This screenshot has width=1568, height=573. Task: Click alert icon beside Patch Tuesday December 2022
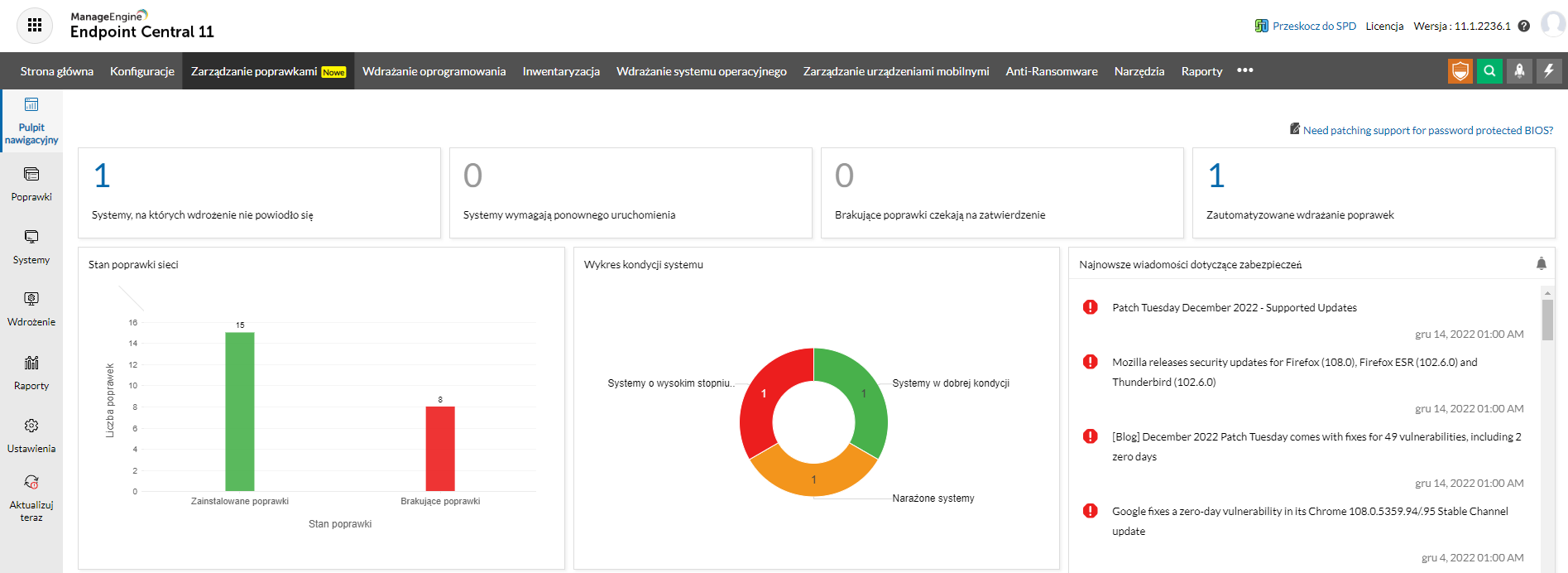[1091, 307]
